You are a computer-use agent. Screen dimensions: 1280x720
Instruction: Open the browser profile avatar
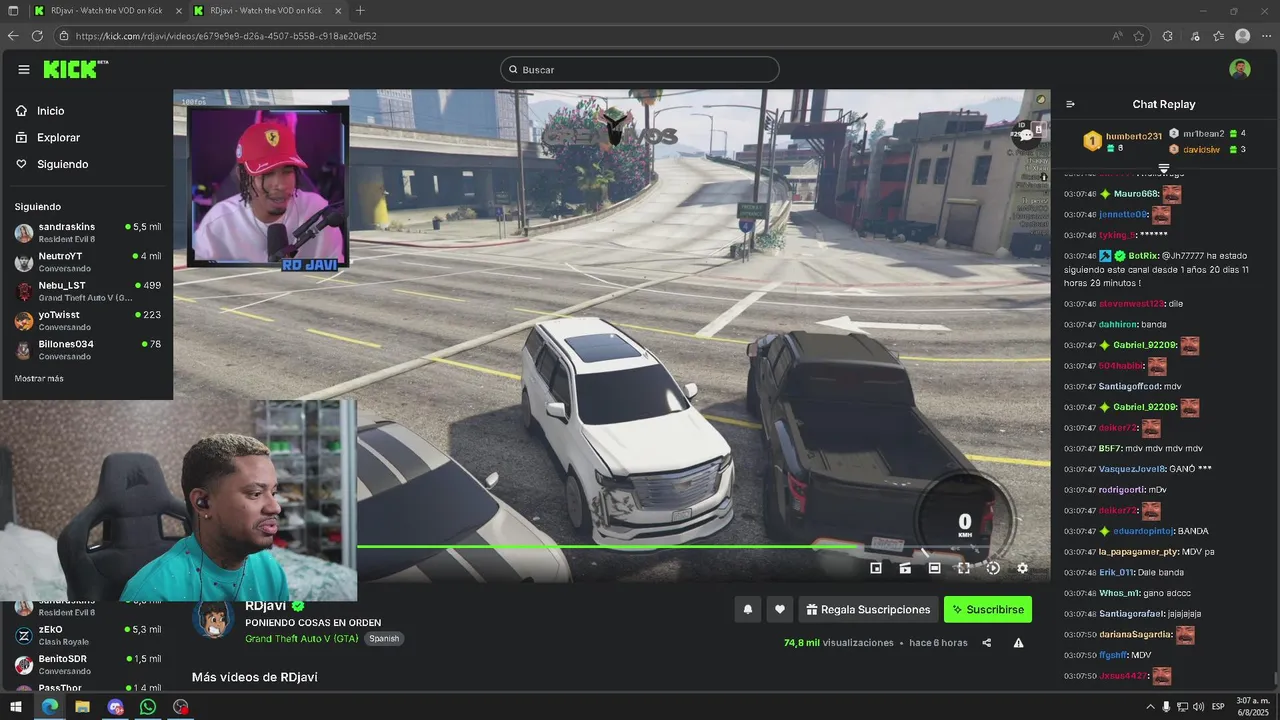[x=1243, y=35]
